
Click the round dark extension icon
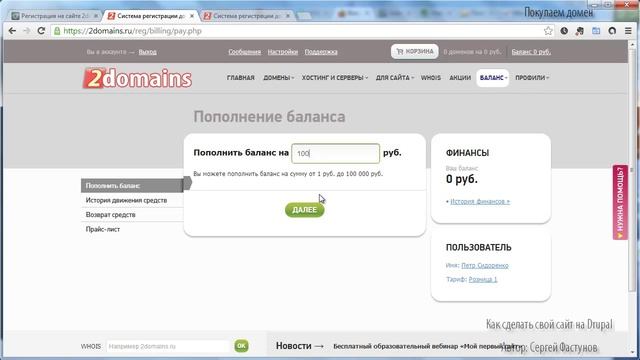(x=612, y=31)
